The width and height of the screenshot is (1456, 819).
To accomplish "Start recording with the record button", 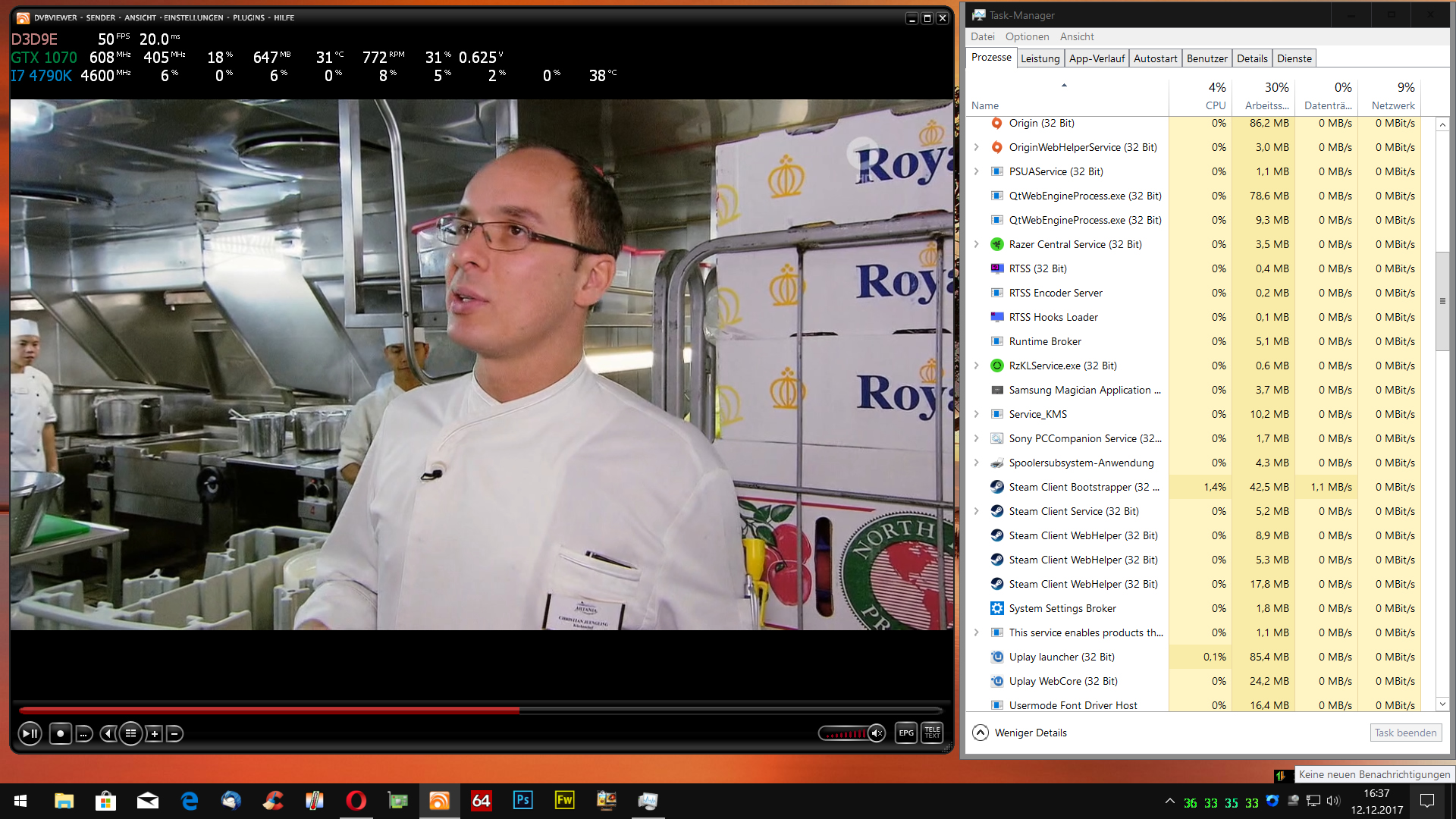I will point(60,733).
